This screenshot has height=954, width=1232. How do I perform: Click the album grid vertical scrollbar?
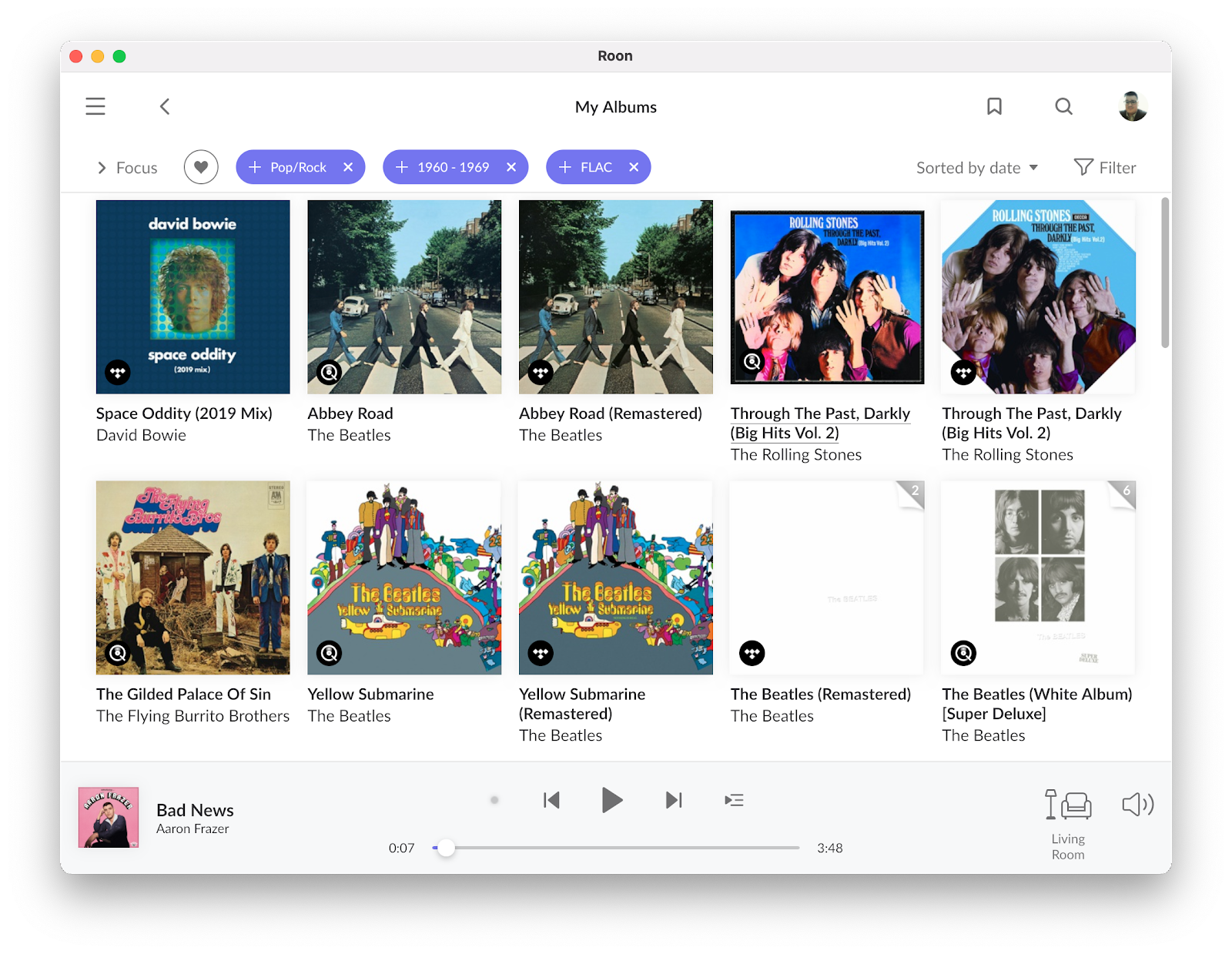tap(1165, 273)
